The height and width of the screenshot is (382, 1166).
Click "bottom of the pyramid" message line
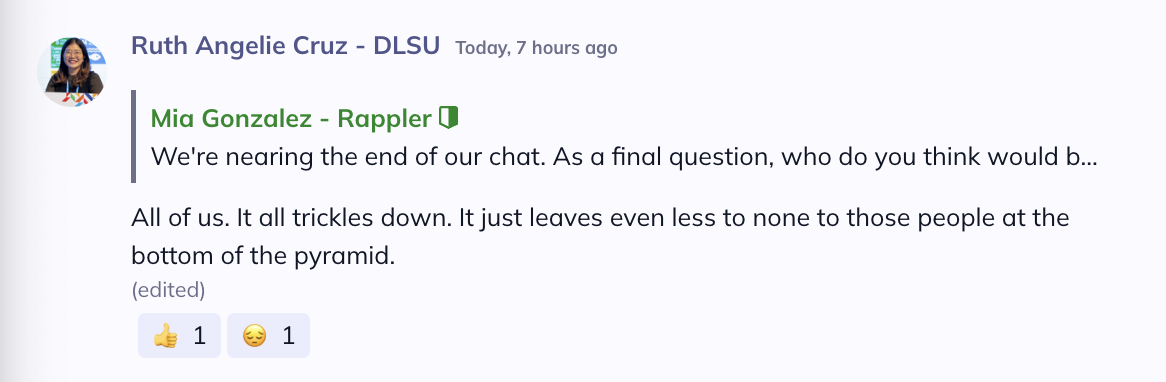click(262, 256)
